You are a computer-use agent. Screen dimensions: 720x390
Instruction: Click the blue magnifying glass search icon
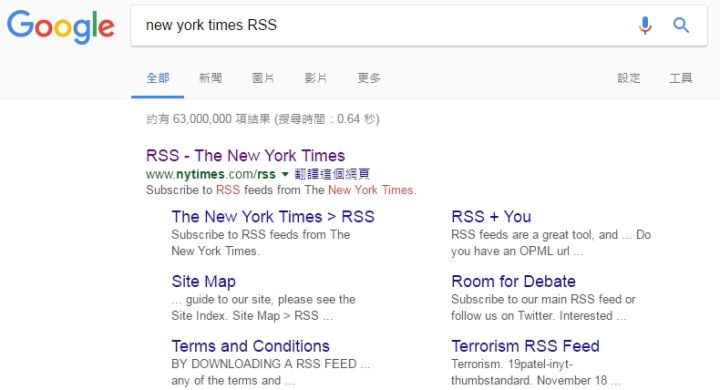coord(681,25)
